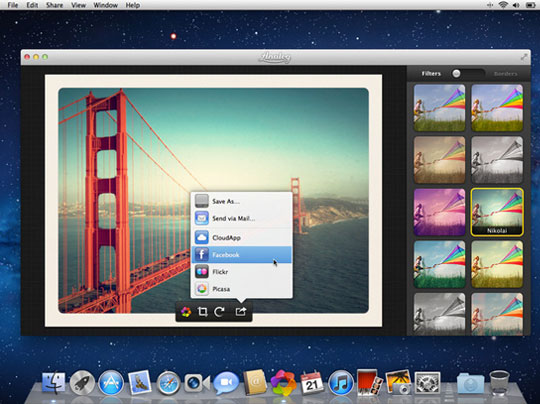The image size is (540, 404).
Task: Share photo to Flickr
Action: 241,272
